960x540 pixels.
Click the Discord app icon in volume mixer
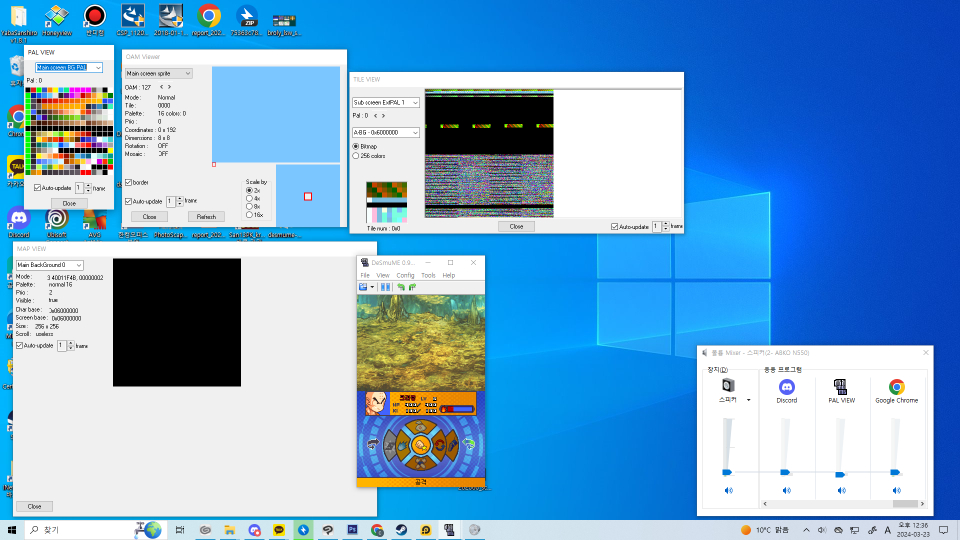[787, 387]
